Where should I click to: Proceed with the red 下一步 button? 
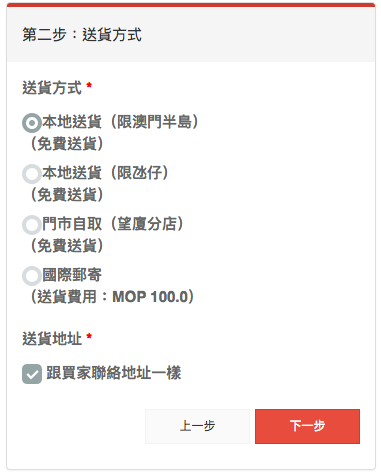[x=307, y=426]
